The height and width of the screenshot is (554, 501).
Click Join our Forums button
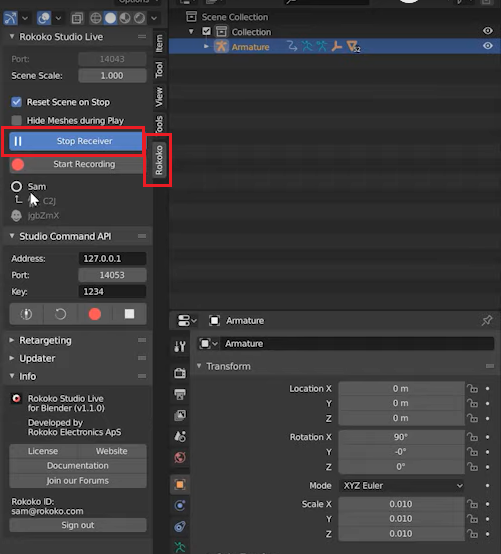(x=78, y=481)
